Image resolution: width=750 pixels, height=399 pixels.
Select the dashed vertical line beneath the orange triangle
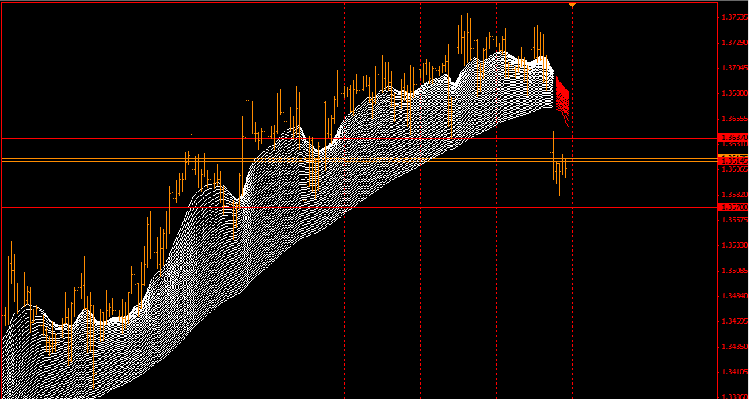click(x=573, y=201)
